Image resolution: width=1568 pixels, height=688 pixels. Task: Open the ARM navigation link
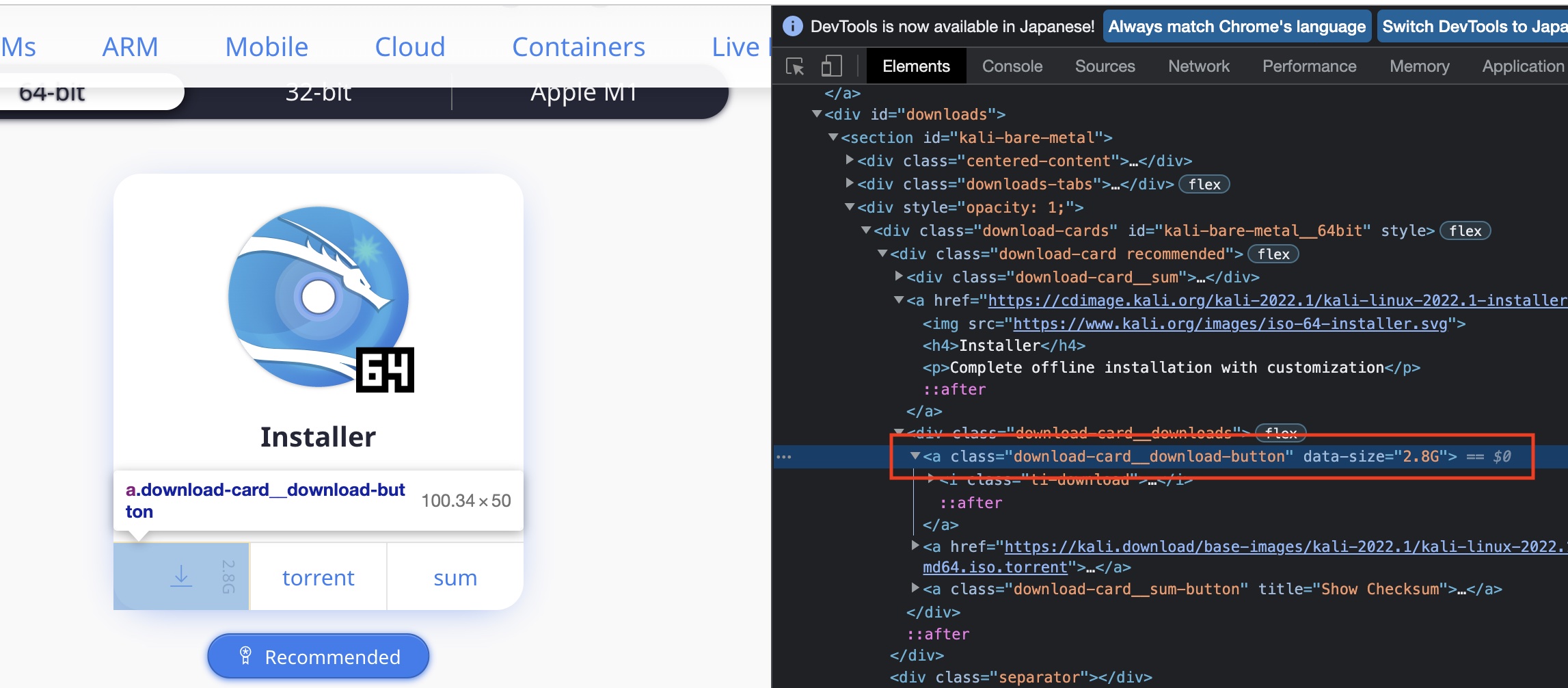130,47
